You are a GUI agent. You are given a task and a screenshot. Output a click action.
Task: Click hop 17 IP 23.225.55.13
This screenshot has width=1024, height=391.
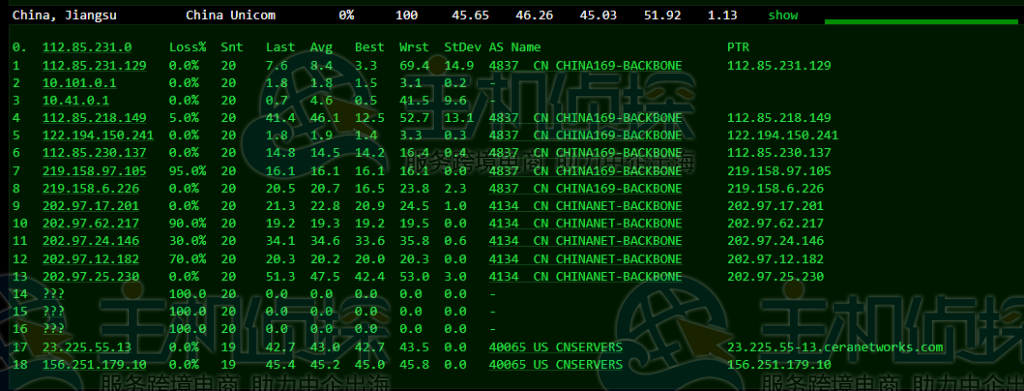[x=87, y=347]
